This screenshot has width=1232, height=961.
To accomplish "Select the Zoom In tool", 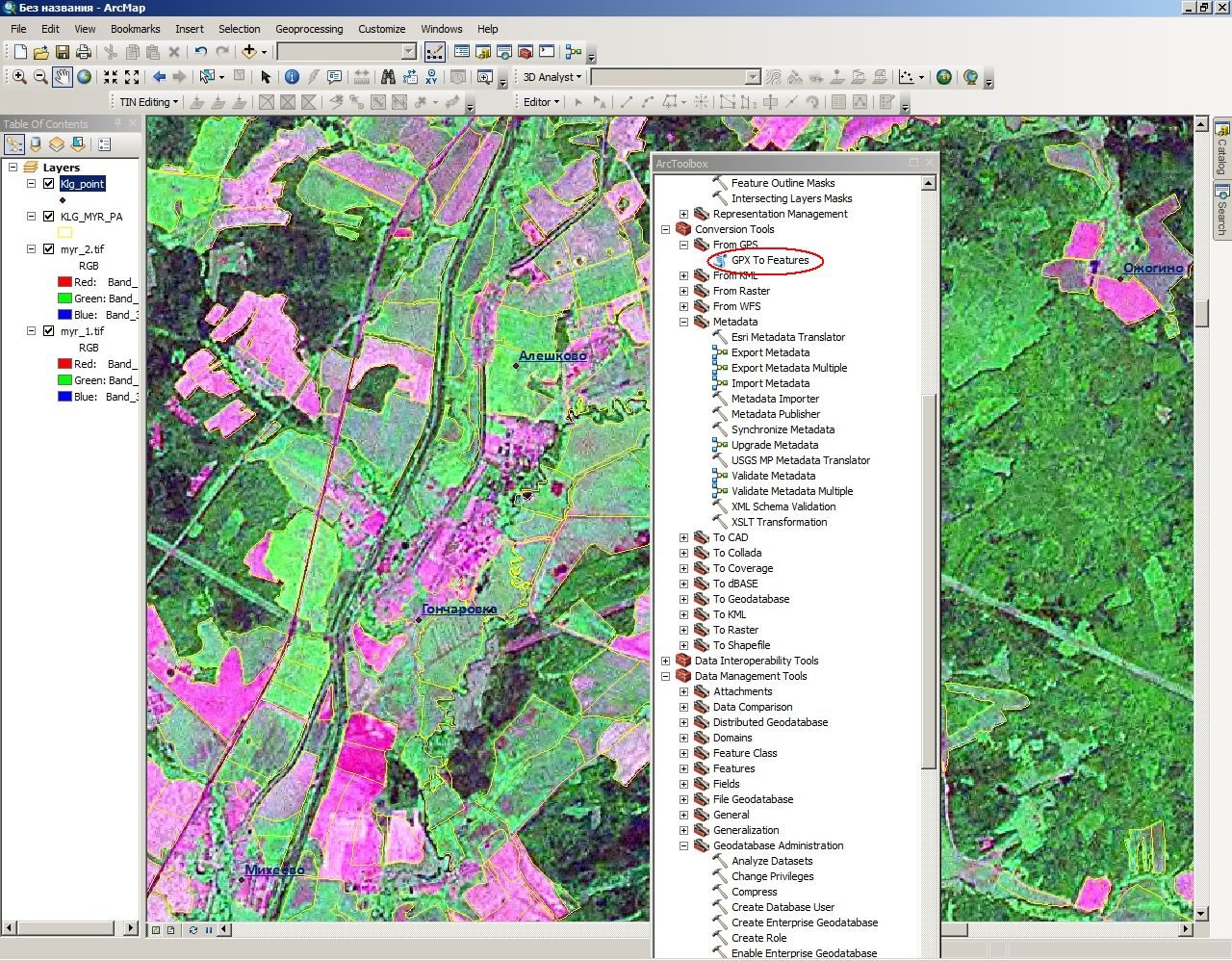I will click(x=19, y=77).
